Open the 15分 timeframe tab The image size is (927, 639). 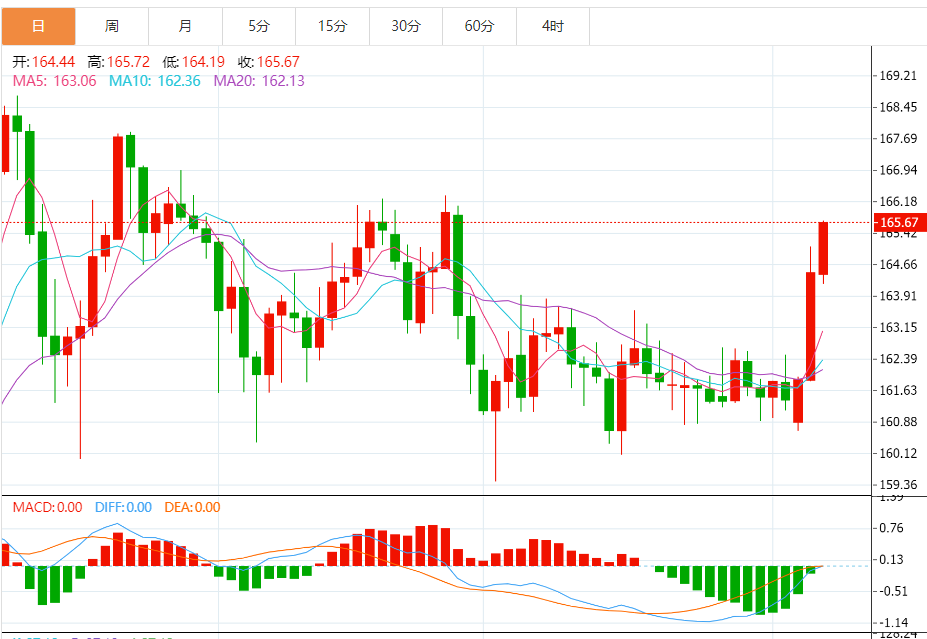point(332,26)
